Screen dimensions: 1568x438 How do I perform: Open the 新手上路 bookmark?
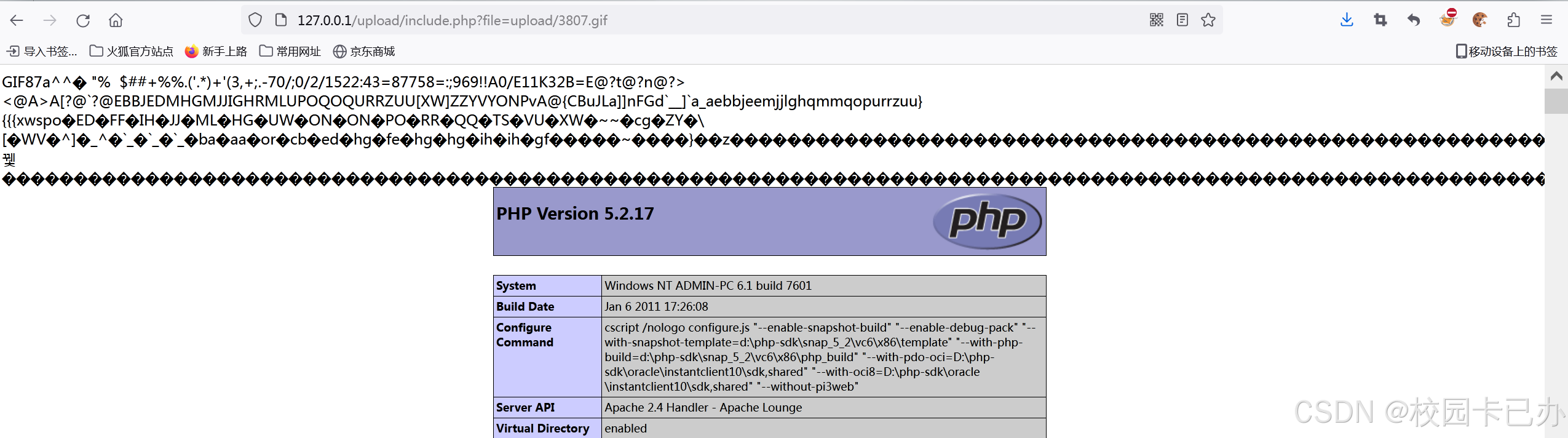pyautogui.click(x=216, y=52)
